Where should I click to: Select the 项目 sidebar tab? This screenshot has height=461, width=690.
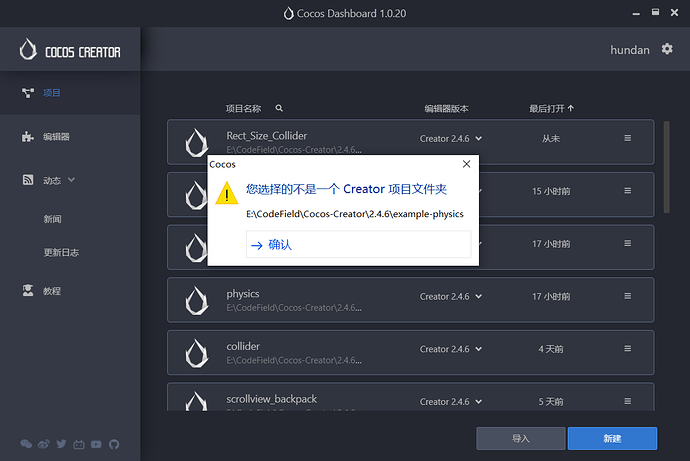click(x=70, y=93)
